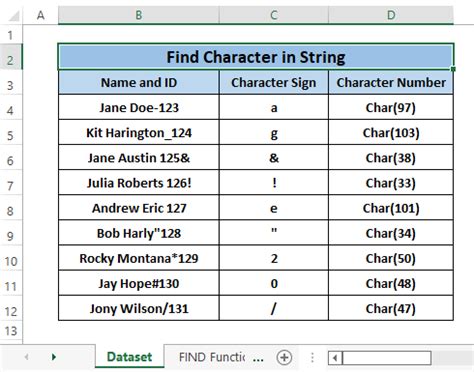The width and height of the screenshot is (474, 372).
Task: Select column C header
Action: 274,15
